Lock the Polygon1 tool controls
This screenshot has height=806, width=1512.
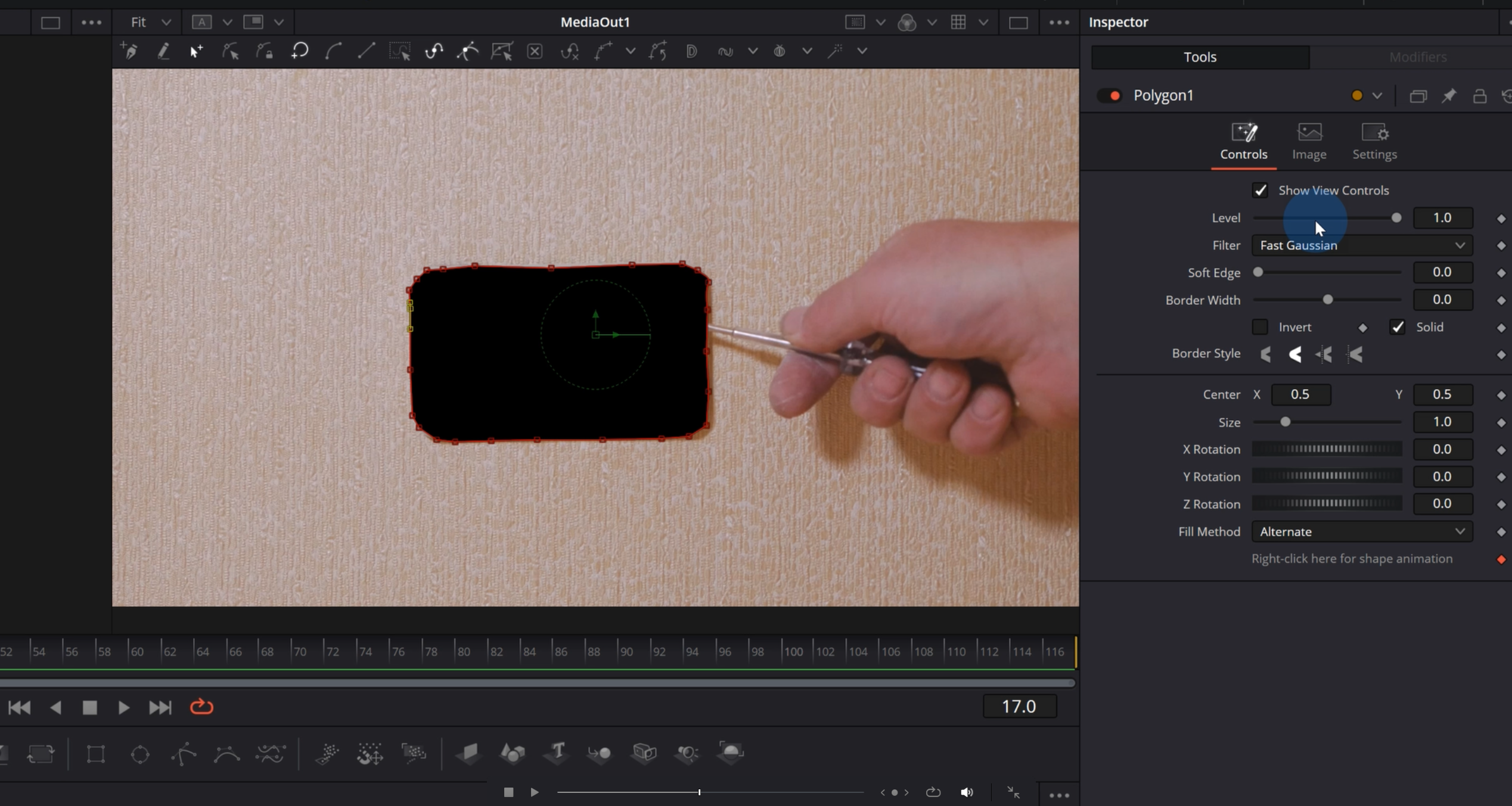1479,96
